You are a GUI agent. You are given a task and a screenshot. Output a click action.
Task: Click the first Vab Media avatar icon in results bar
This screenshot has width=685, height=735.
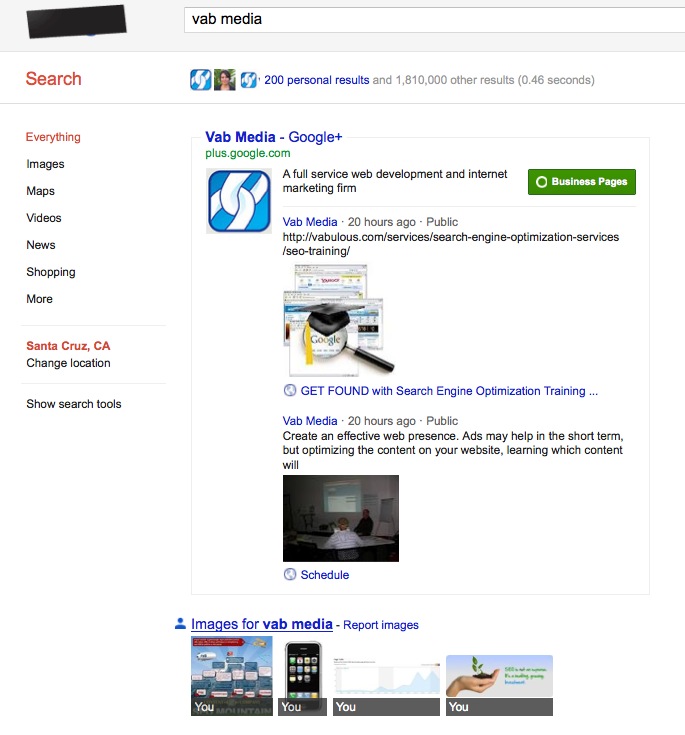[201, 80]
